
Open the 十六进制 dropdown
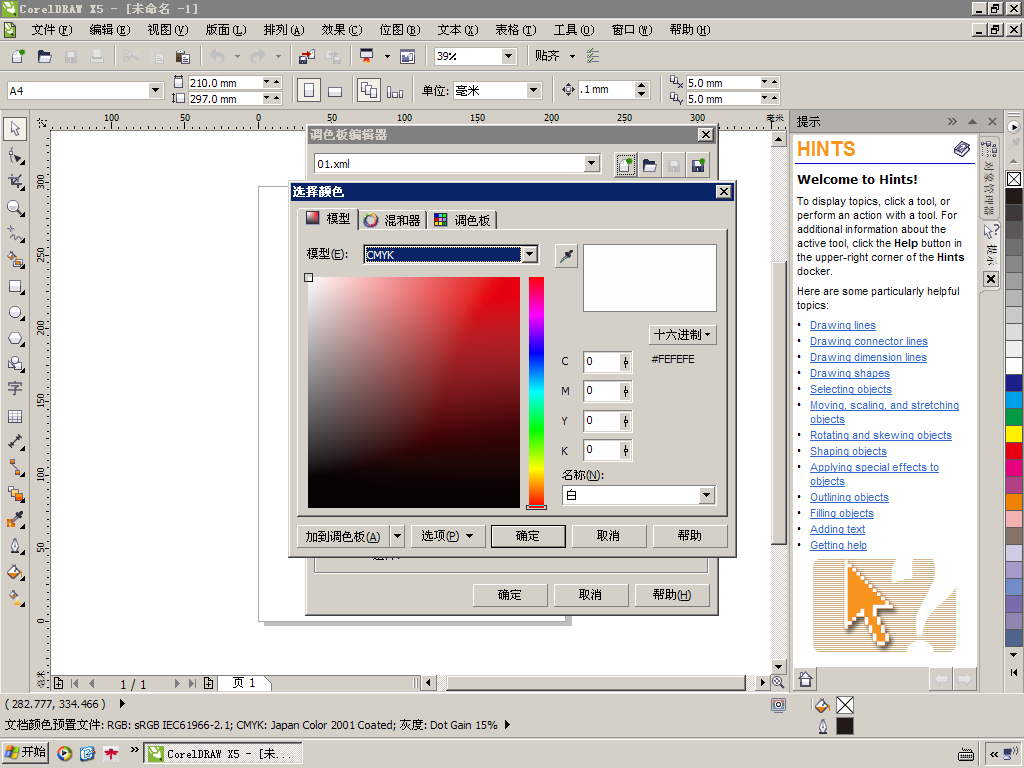click(x=682, y=335)
